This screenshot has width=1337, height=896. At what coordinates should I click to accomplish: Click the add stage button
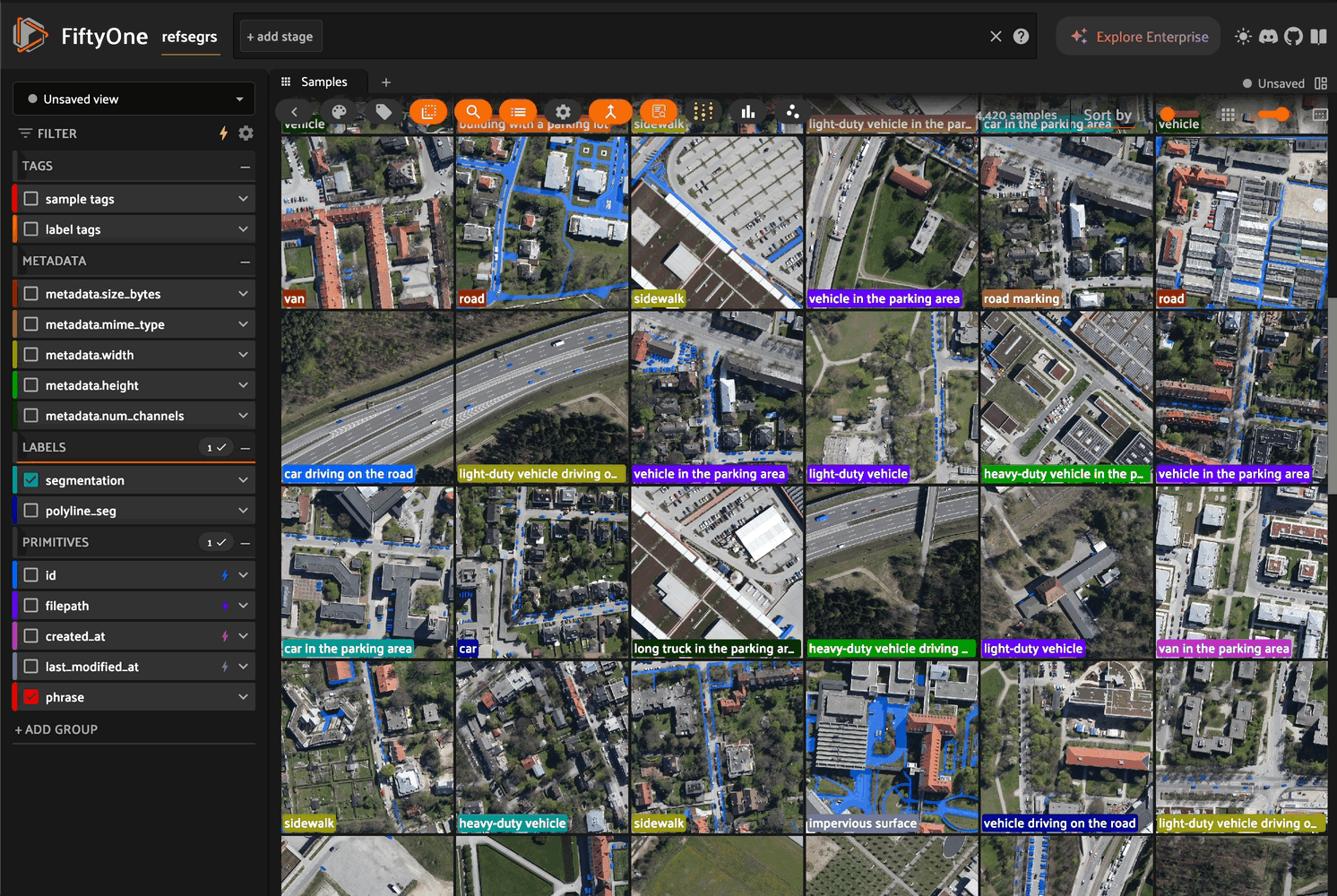(280, 37)
